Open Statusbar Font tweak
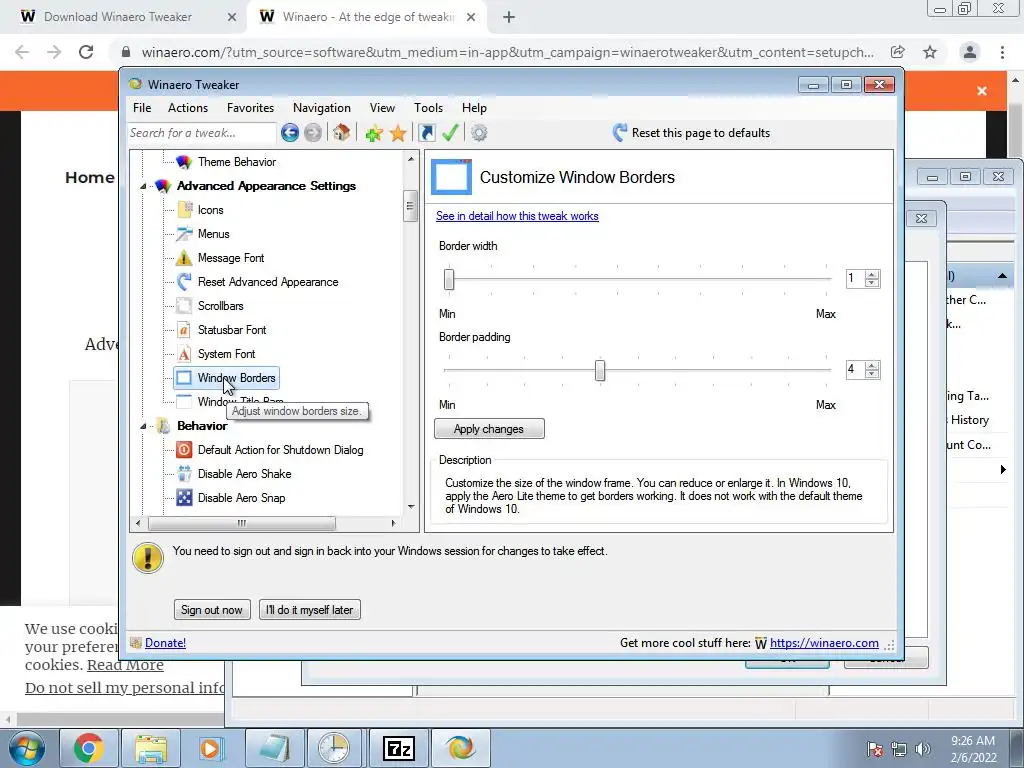The image size is (1024, 768). coord(232,330)
